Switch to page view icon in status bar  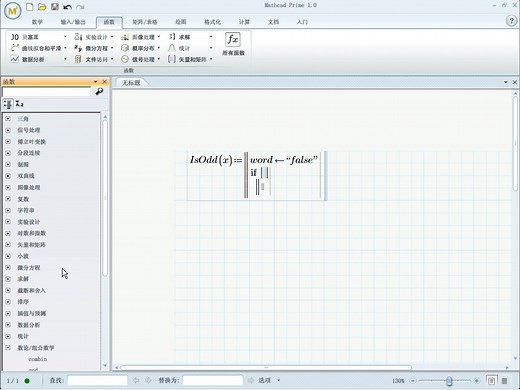(491, 380)
